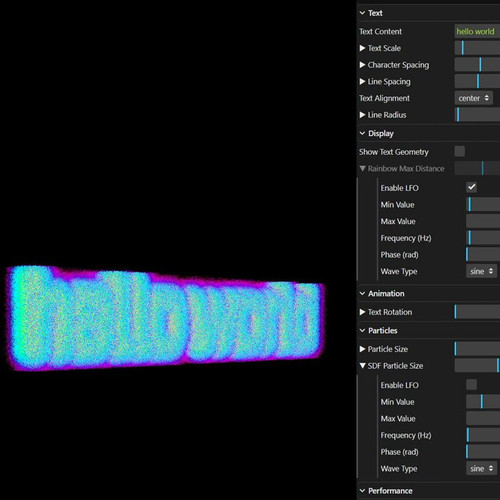The image size is (500, 500).
Task: Collapse the Rainbow Max Distance options
Action: [x=362, y=169]
